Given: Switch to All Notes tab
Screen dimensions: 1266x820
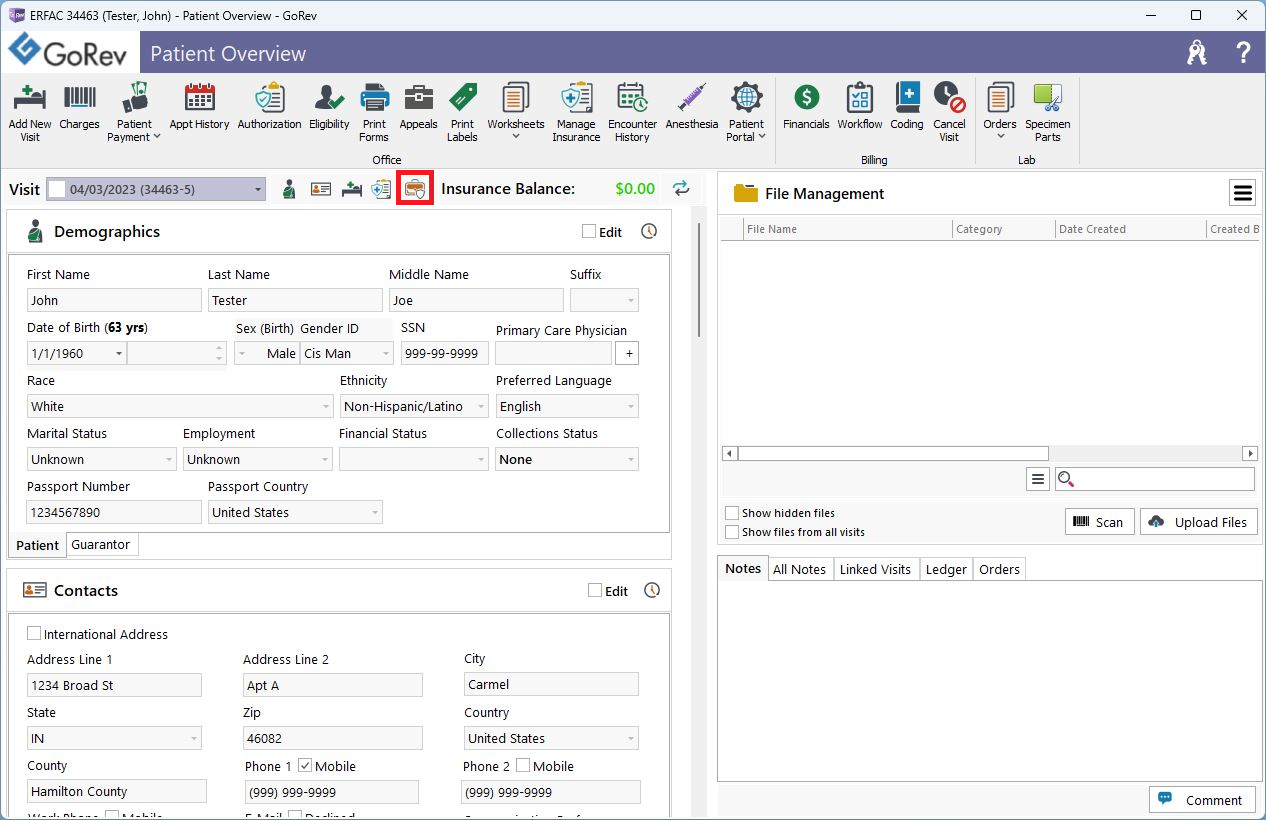Looking at the screenshot, I should pos(799,569).
